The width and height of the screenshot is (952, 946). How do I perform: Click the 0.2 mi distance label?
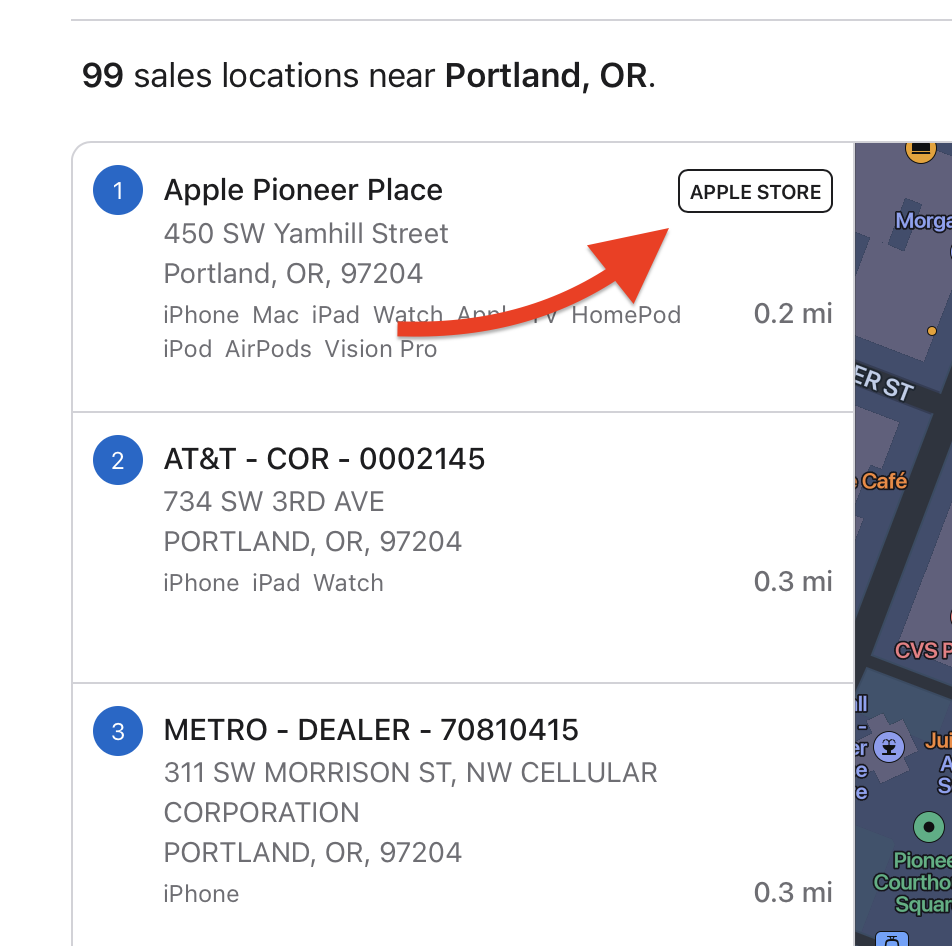point(792,313)
